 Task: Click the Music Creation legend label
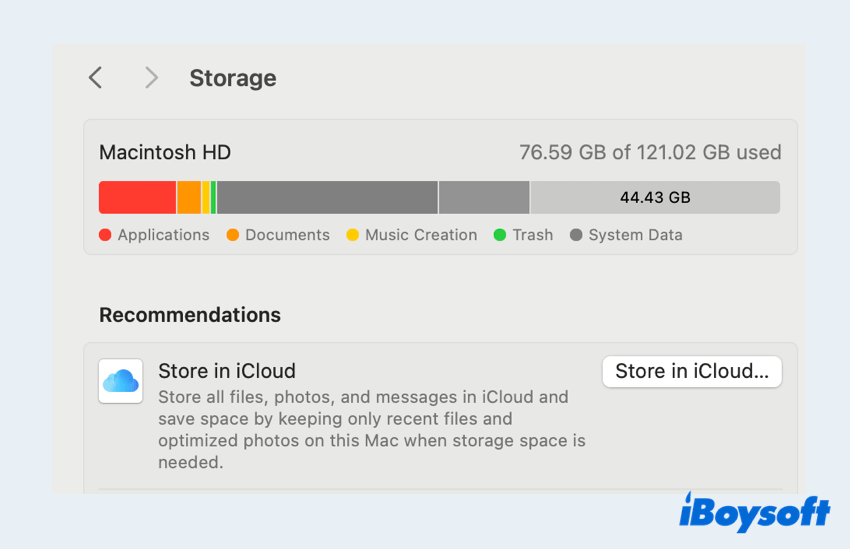pyautogui.click(x=421, y=235)
